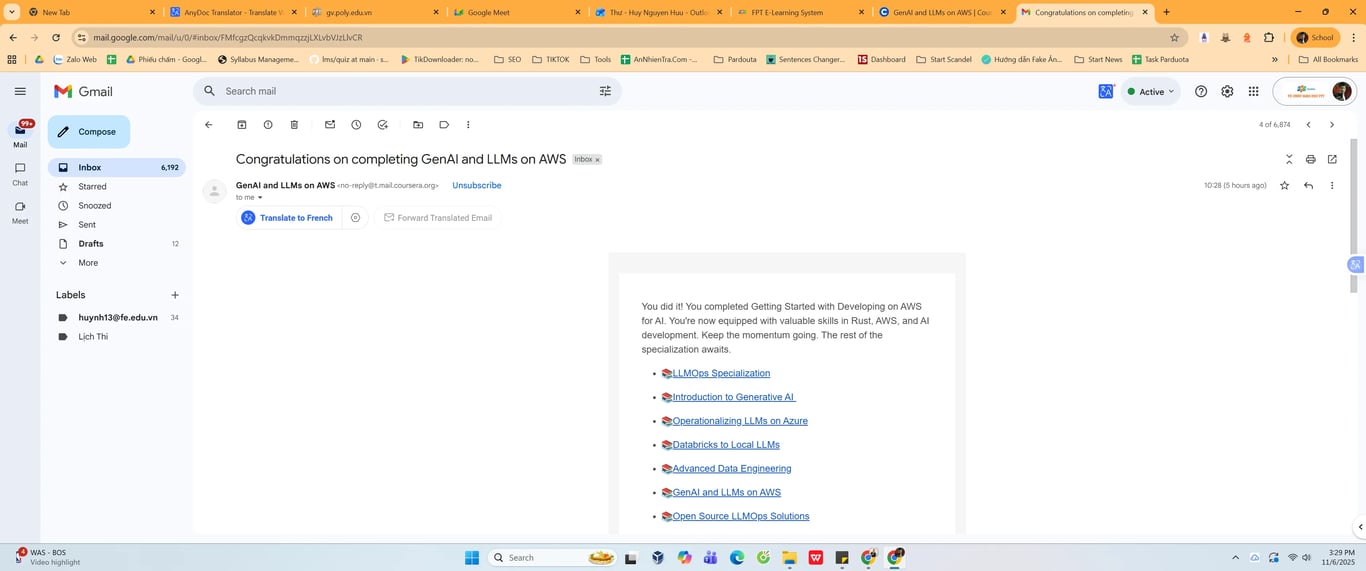Open the Sent folder
The image size is (1366, 571).
pos(116,225)
